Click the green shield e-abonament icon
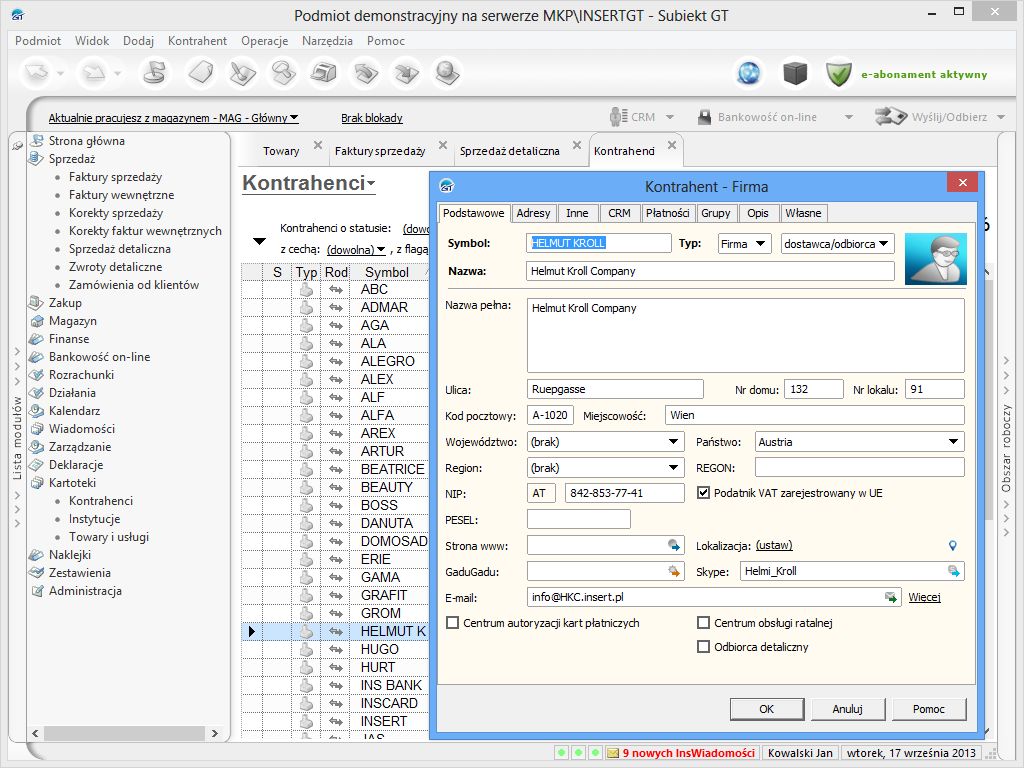This screenshot has height=768, width=1024. tap(838, 73)
